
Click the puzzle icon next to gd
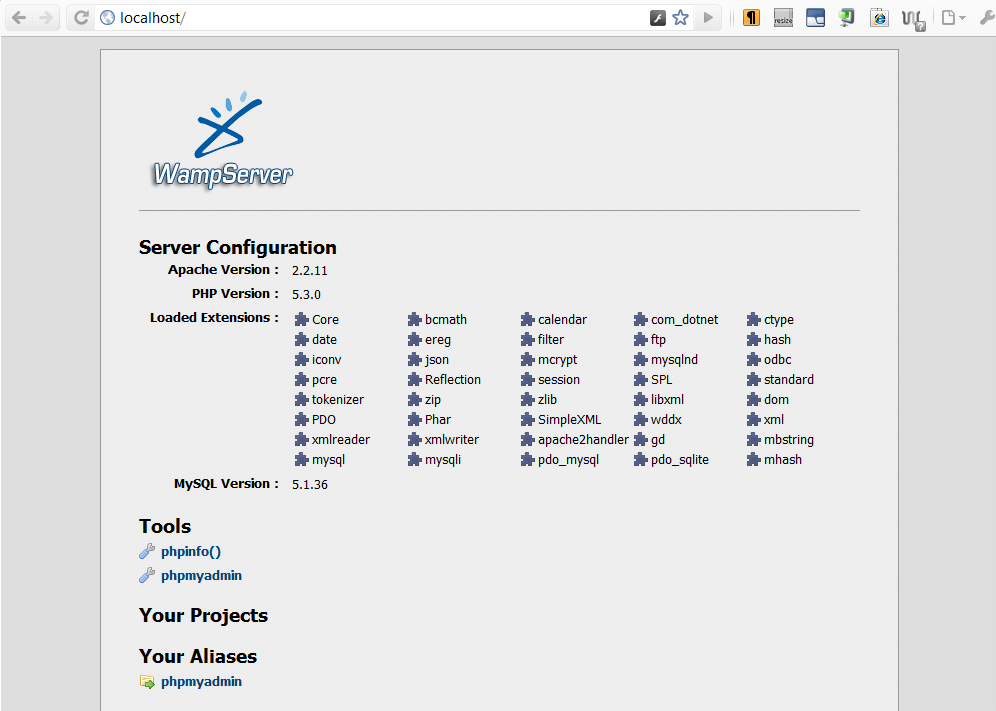(x=641, y=439)
